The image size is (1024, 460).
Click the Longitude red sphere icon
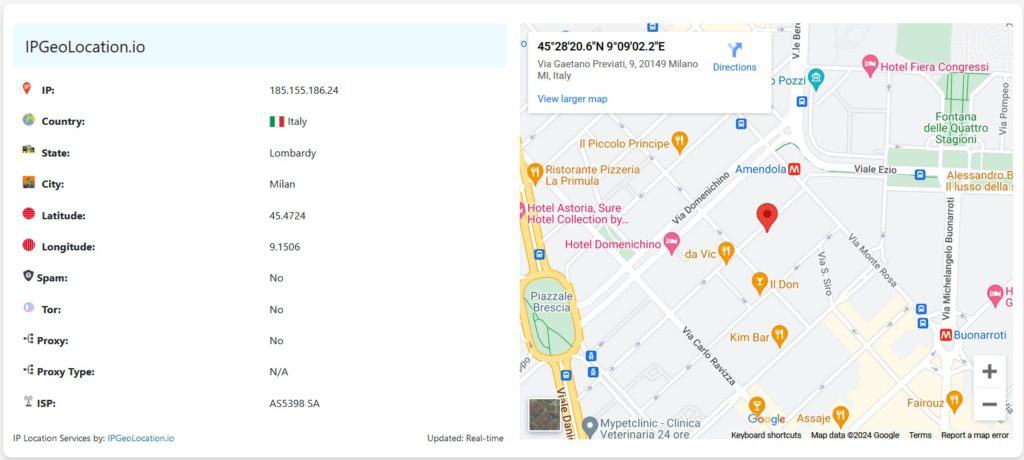[x=29, y=245]
